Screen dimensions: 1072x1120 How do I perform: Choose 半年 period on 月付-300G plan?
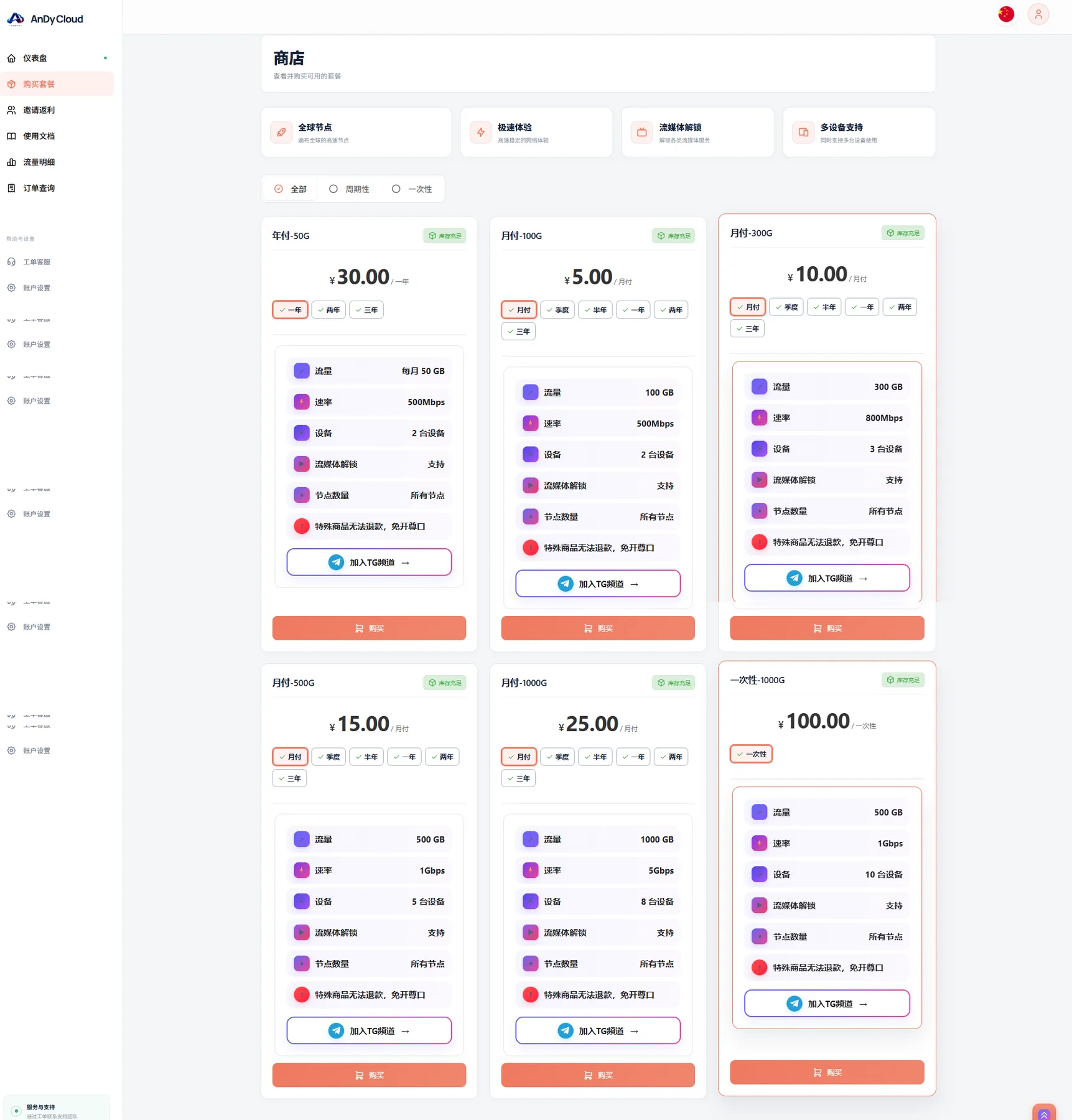(824, 307)
